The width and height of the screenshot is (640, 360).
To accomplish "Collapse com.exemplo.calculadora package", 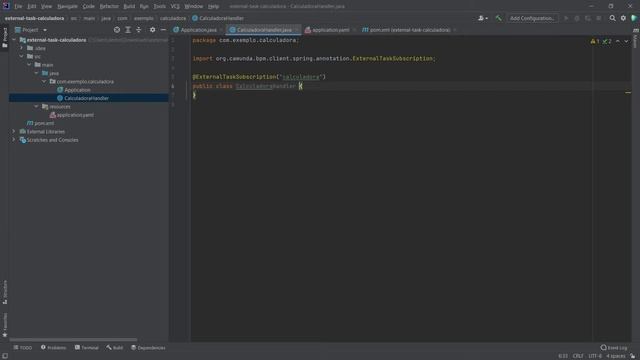I will [x=44, y=82].
